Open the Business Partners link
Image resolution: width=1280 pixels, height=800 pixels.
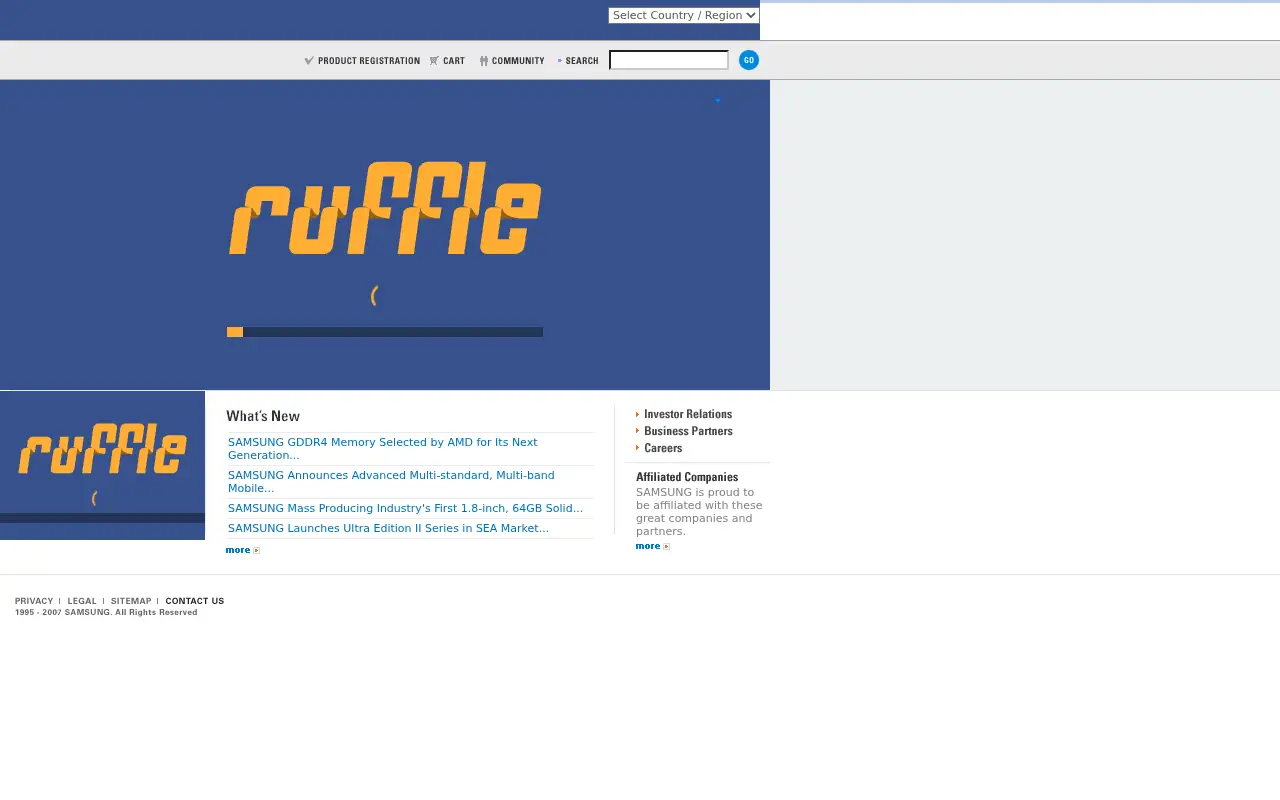tap(688, 431)
